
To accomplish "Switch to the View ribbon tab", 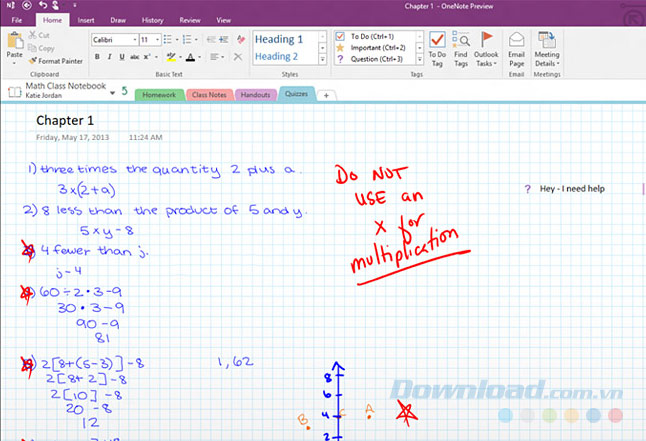I will (x=224, y=20).
